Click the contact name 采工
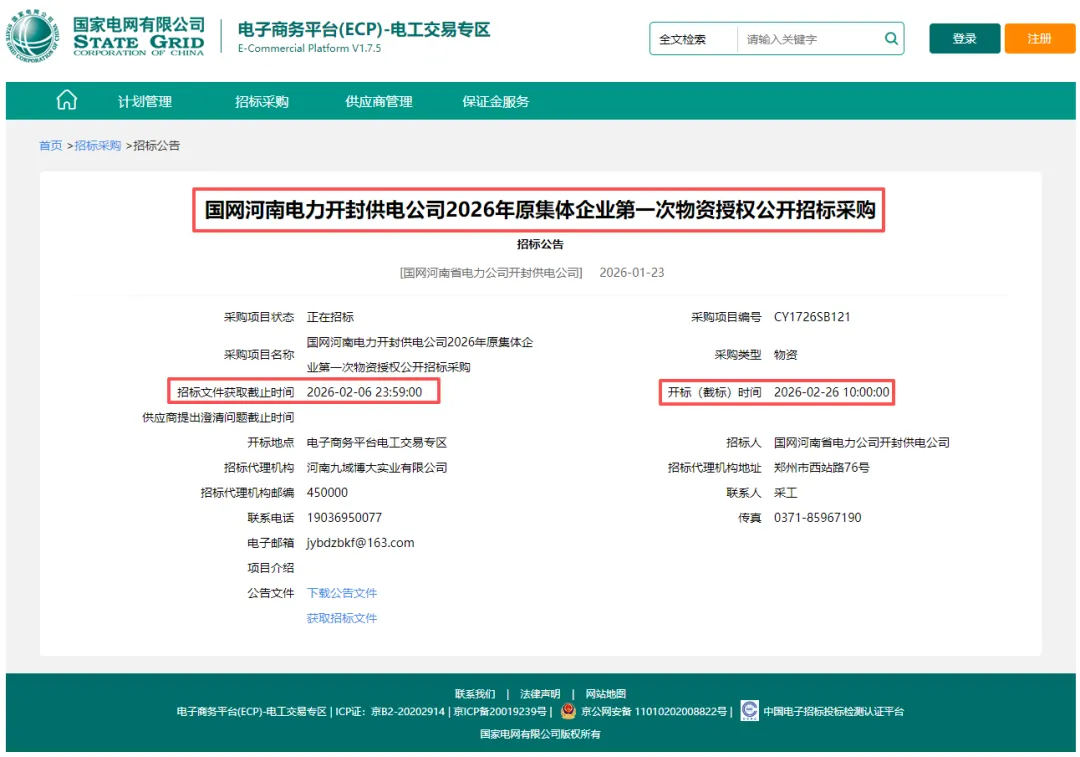 [785, 492]
